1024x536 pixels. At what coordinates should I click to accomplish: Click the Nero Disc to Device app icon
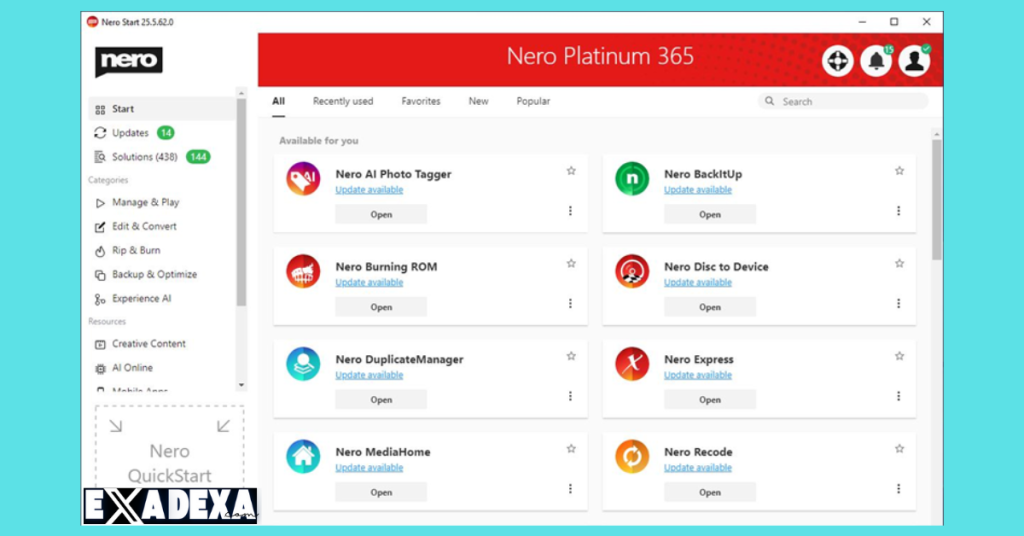(632, 272)
